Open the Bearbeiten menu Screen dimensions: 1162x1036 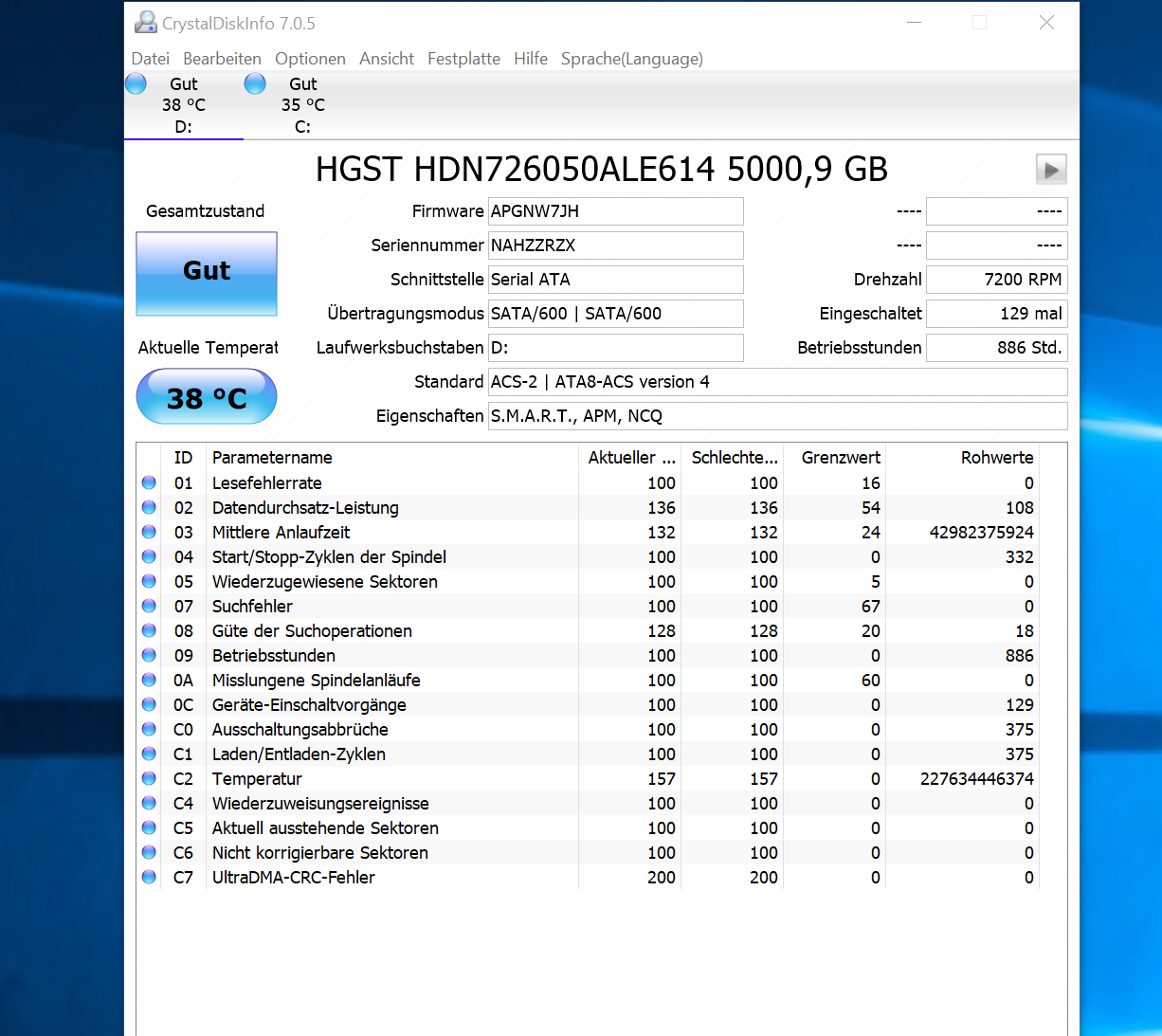point(222,59)
